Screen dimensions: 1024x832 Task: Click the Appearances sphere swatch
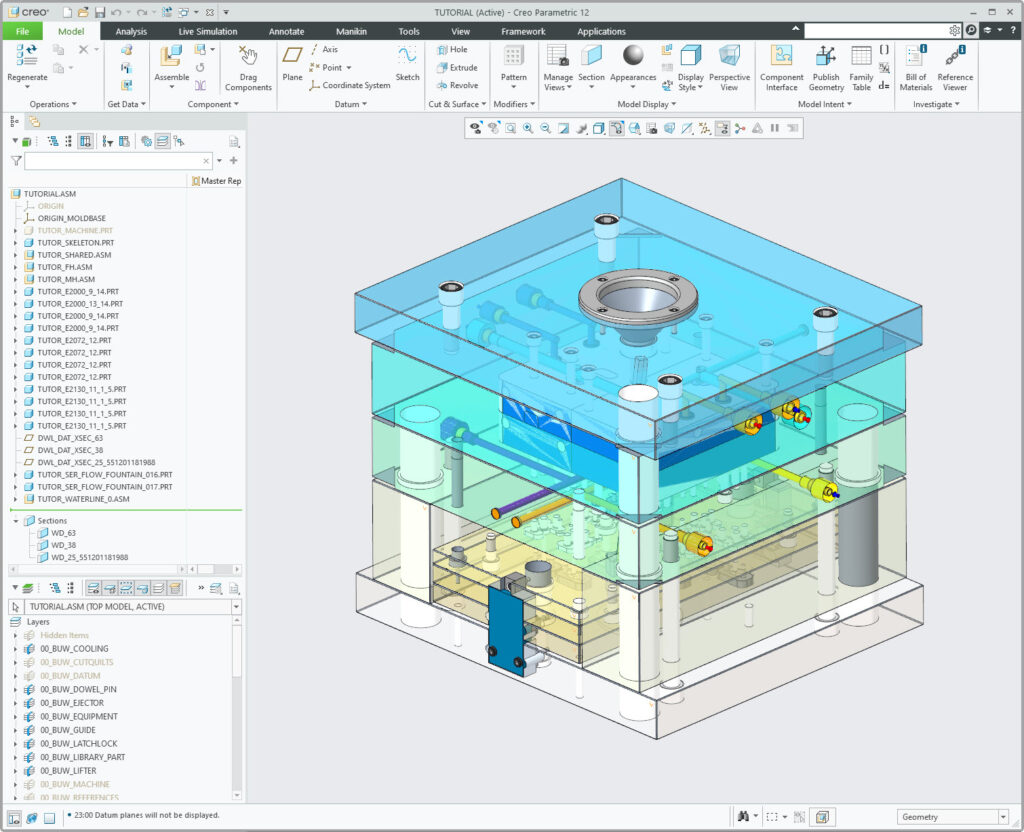click(x=633, y=56)
